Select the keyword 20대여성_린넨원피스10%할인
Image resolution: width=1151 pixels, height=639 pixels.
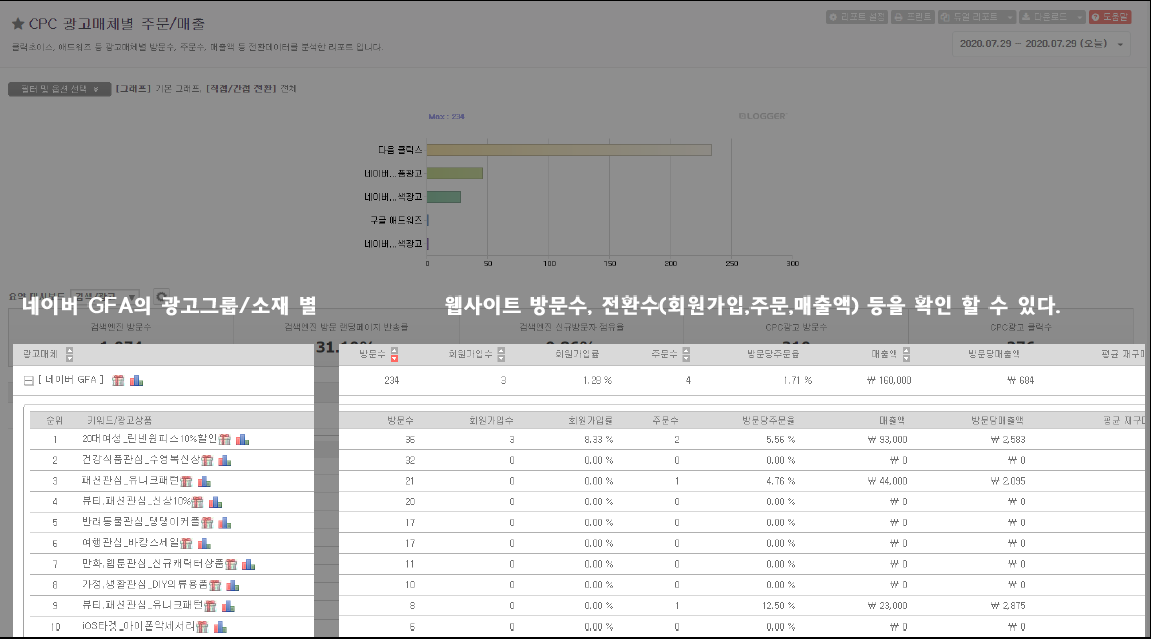(x=150, y=439)
